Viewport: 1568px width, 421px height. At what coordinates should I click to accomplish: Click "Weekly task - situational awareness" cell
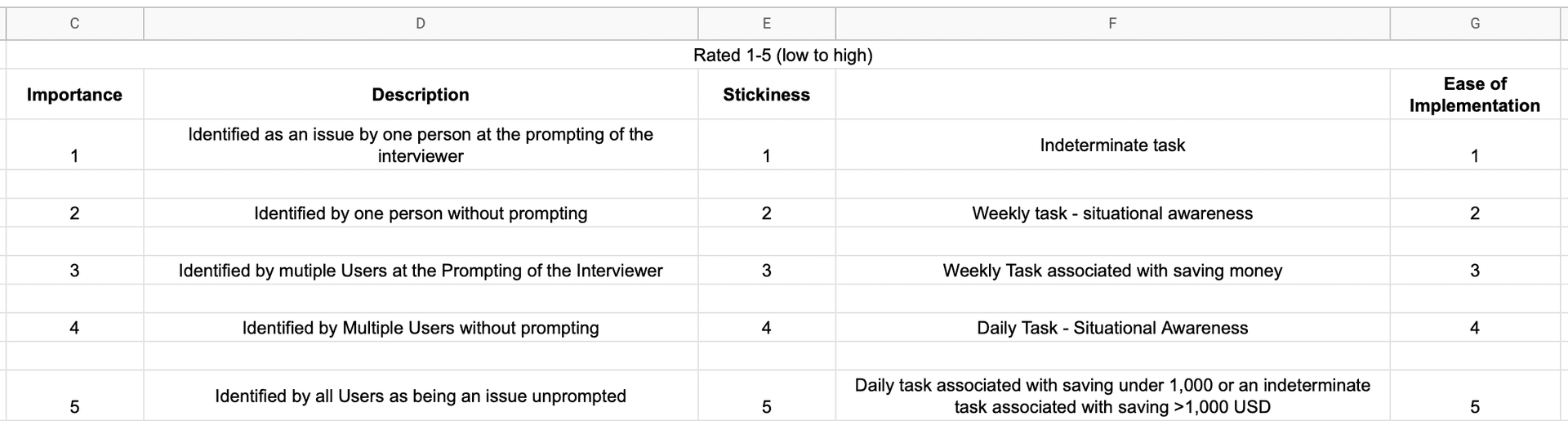click(x=1112, y=213)
